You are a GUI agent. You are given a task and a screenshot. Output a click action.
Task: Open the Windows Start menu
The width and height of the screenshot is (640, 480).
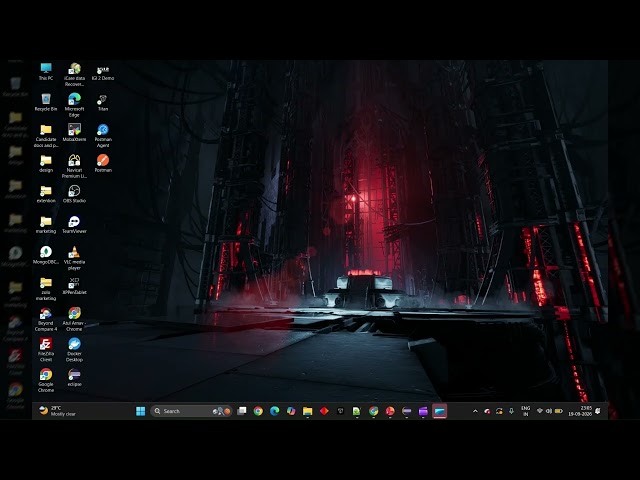coord(140,411)
